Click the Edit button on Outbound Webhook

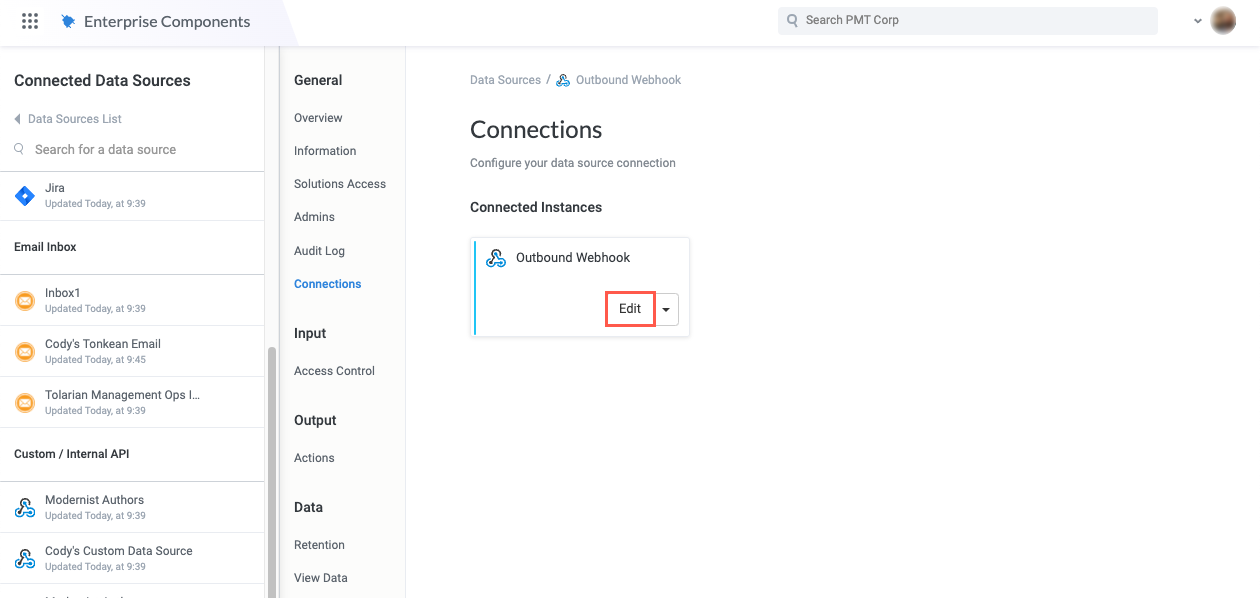[630, 309]
